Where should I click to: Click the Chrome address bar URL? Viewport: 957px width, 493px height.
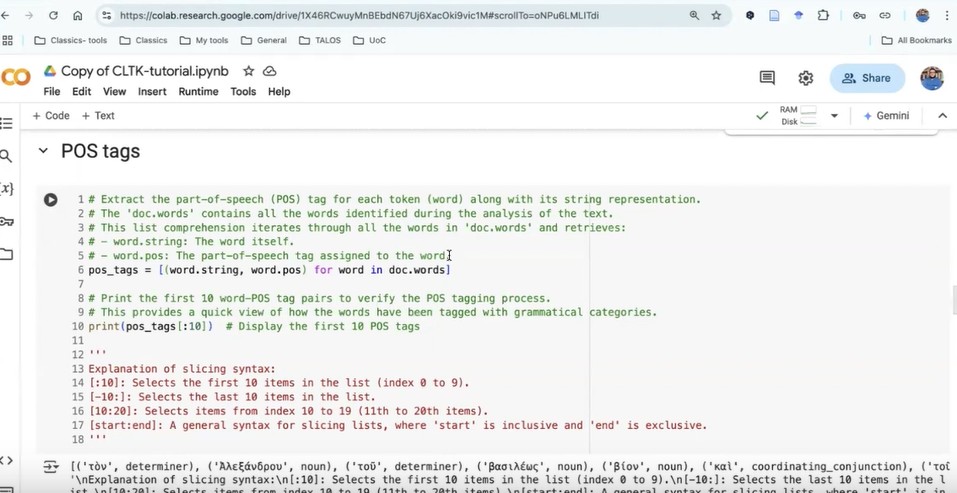pyautogui.click(x=360, y=15)
